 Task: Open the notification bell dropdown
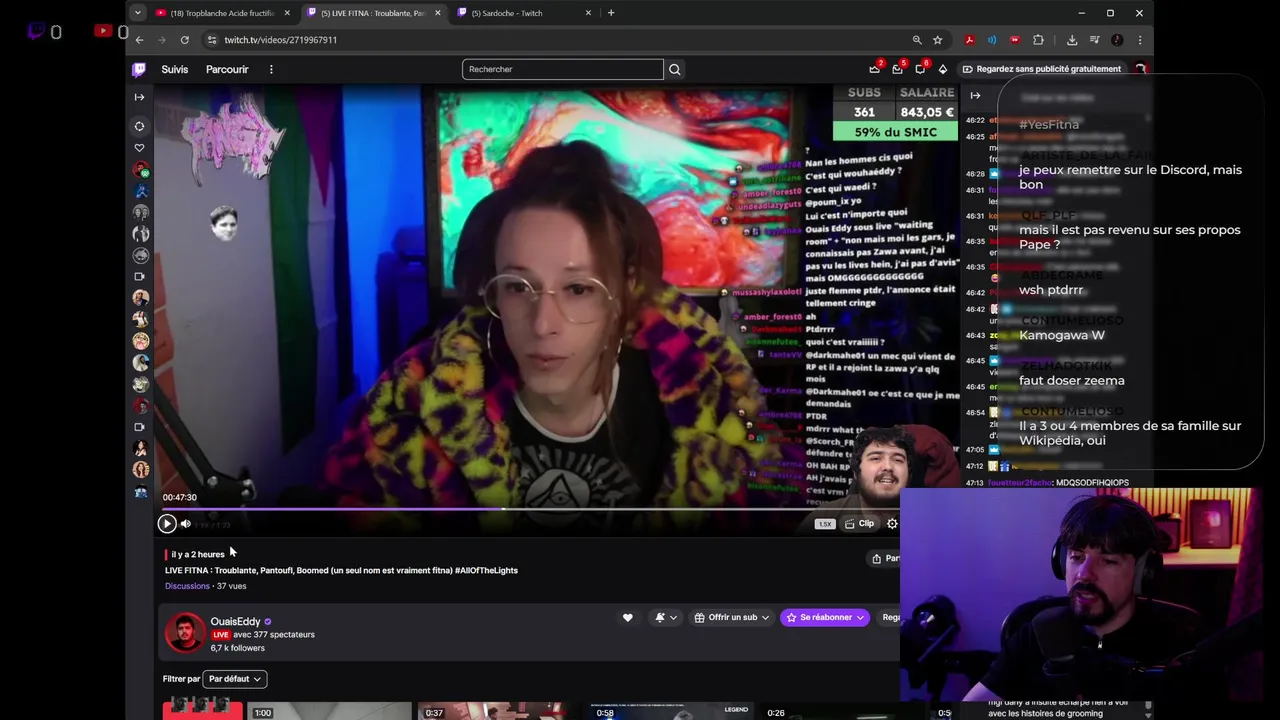[x=665, y=618]
